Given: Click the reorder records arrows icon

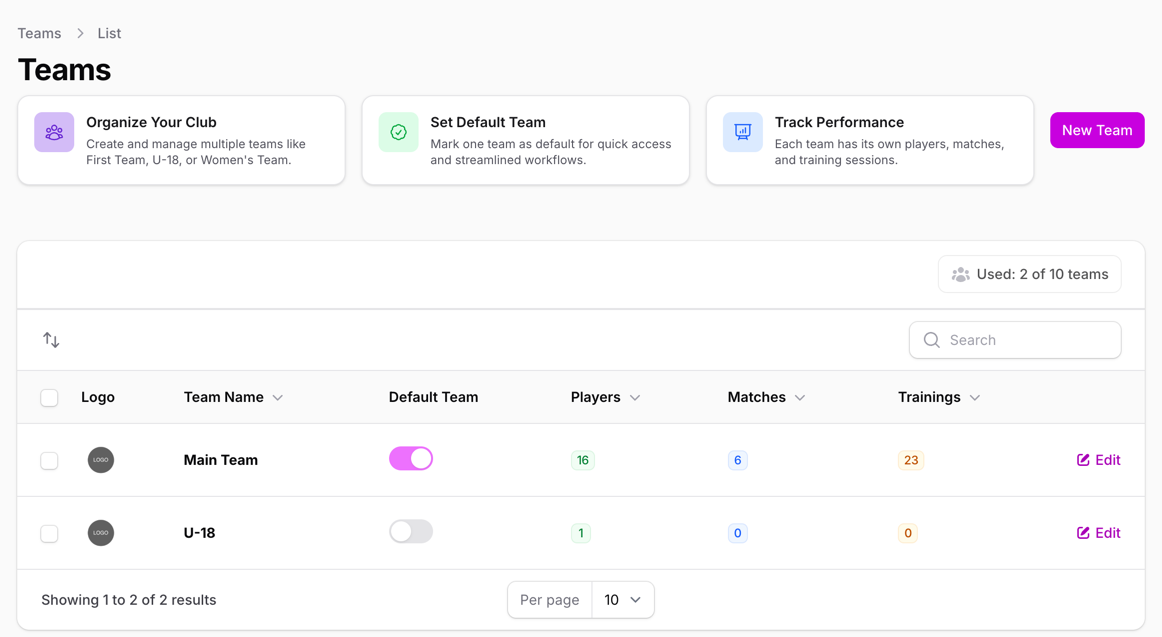Looking at the screenshot, I should [x=51, y=340].
